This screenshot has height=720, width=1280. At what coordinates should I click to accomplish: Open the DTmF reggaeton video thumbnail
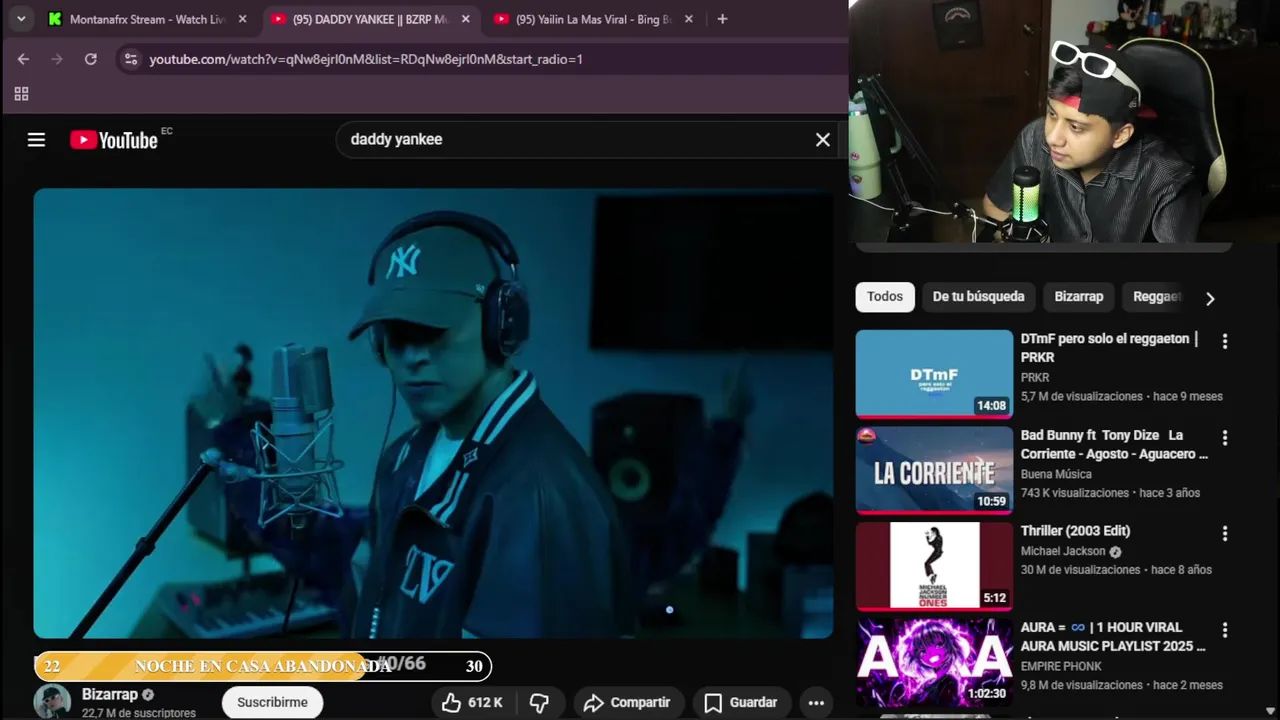tap(934, 374)
